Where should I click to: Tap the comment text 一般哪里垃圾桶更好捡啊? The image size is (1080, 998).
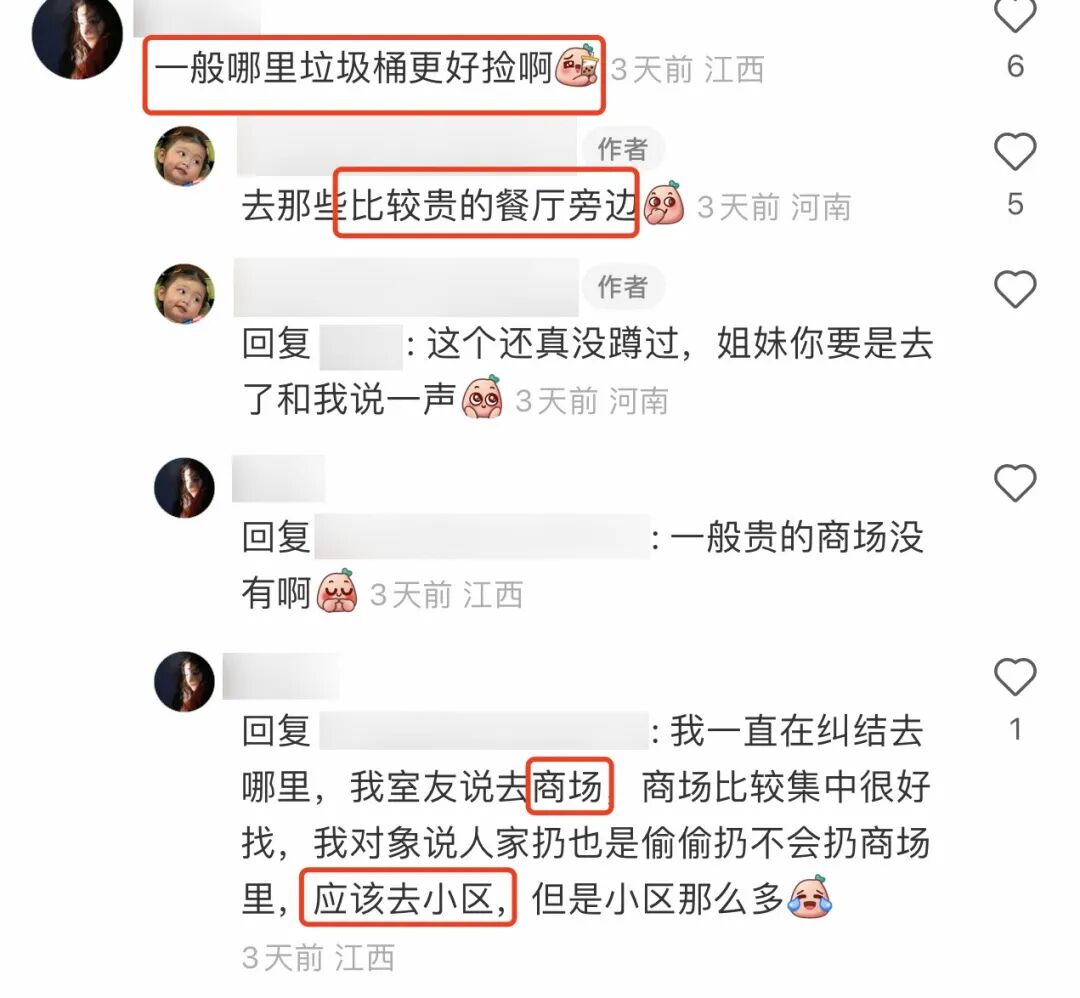coord(353,69)
